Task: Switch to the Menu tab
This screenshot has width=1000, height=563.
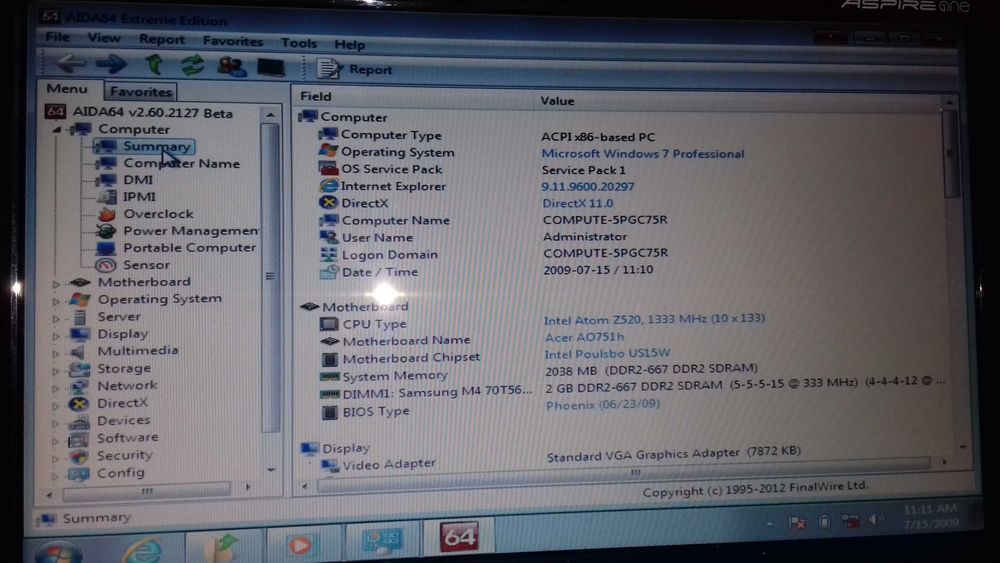Action: pyautogui.click(x=67, y=89)
